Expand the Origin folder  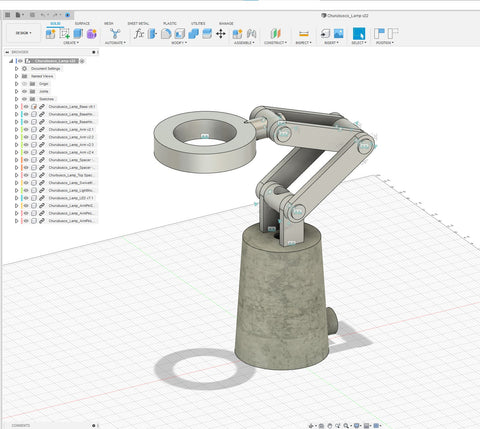16,84
